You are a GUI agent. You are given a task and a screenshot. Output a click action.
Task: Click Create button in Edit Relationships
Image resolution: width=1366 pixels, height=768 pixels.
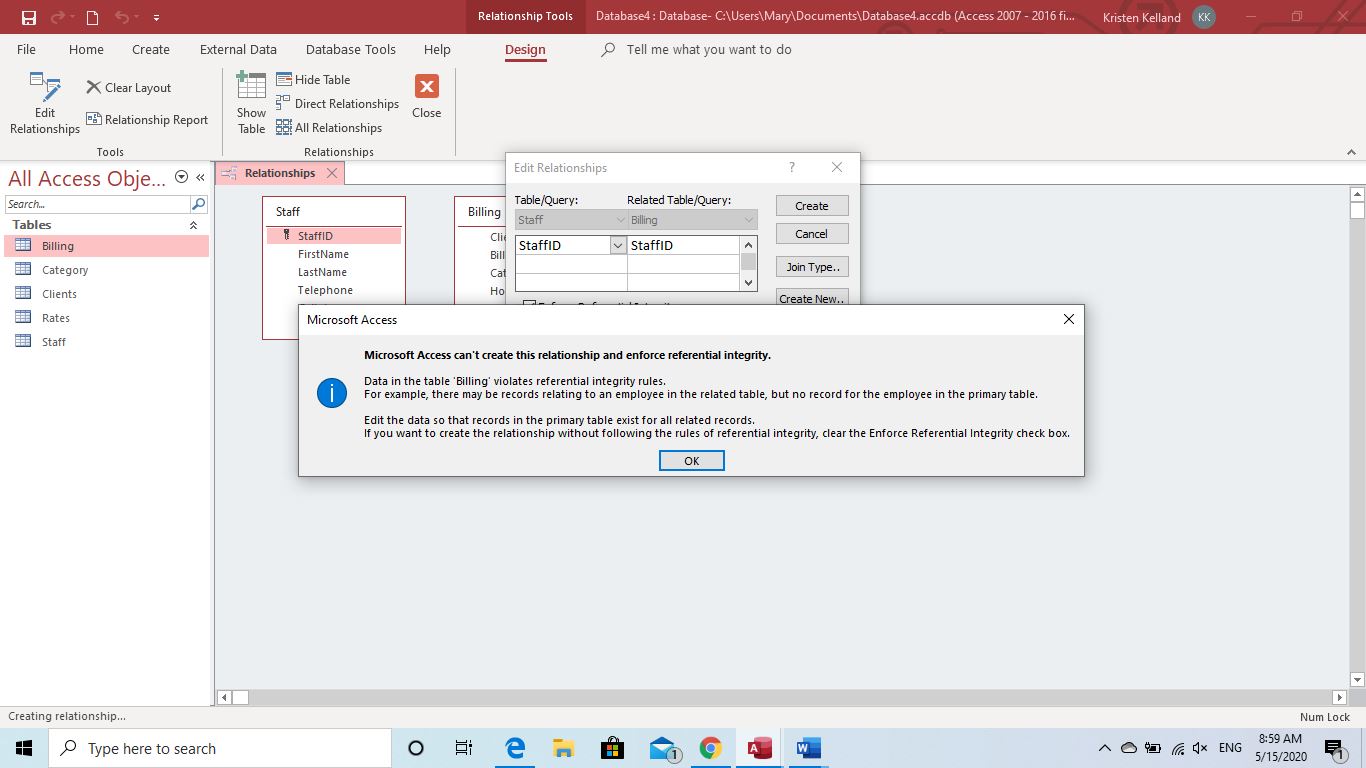[x=812, y=206]
